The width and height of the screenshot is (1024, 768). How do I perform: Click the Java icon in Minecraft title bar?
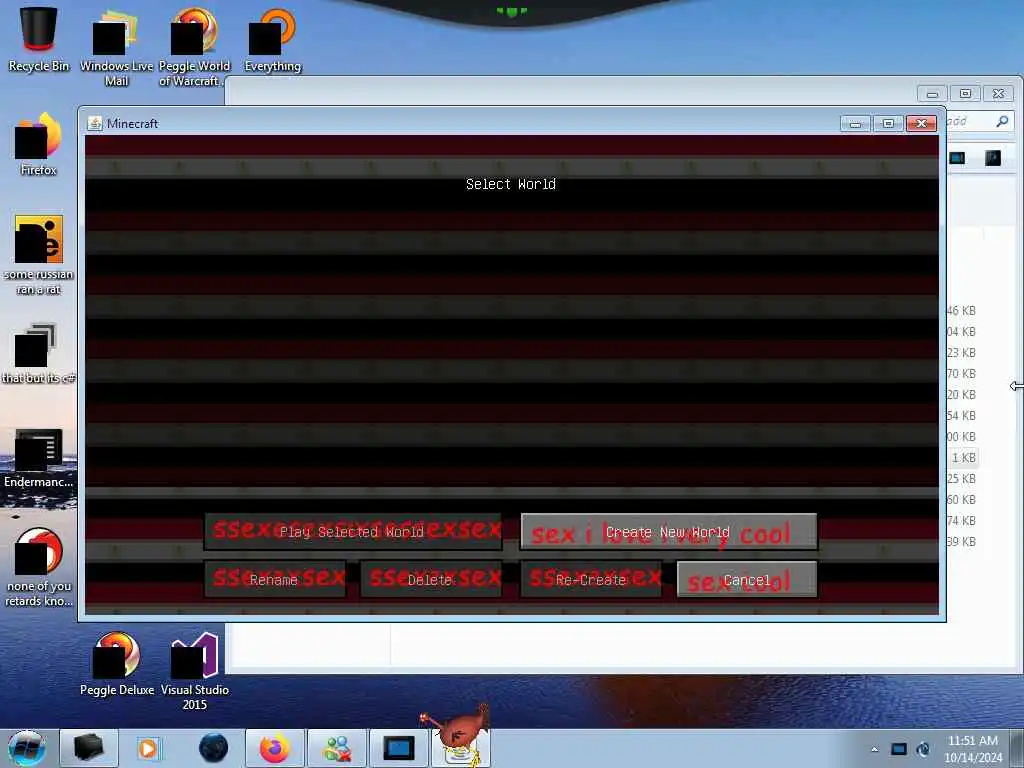pos(95,123)
